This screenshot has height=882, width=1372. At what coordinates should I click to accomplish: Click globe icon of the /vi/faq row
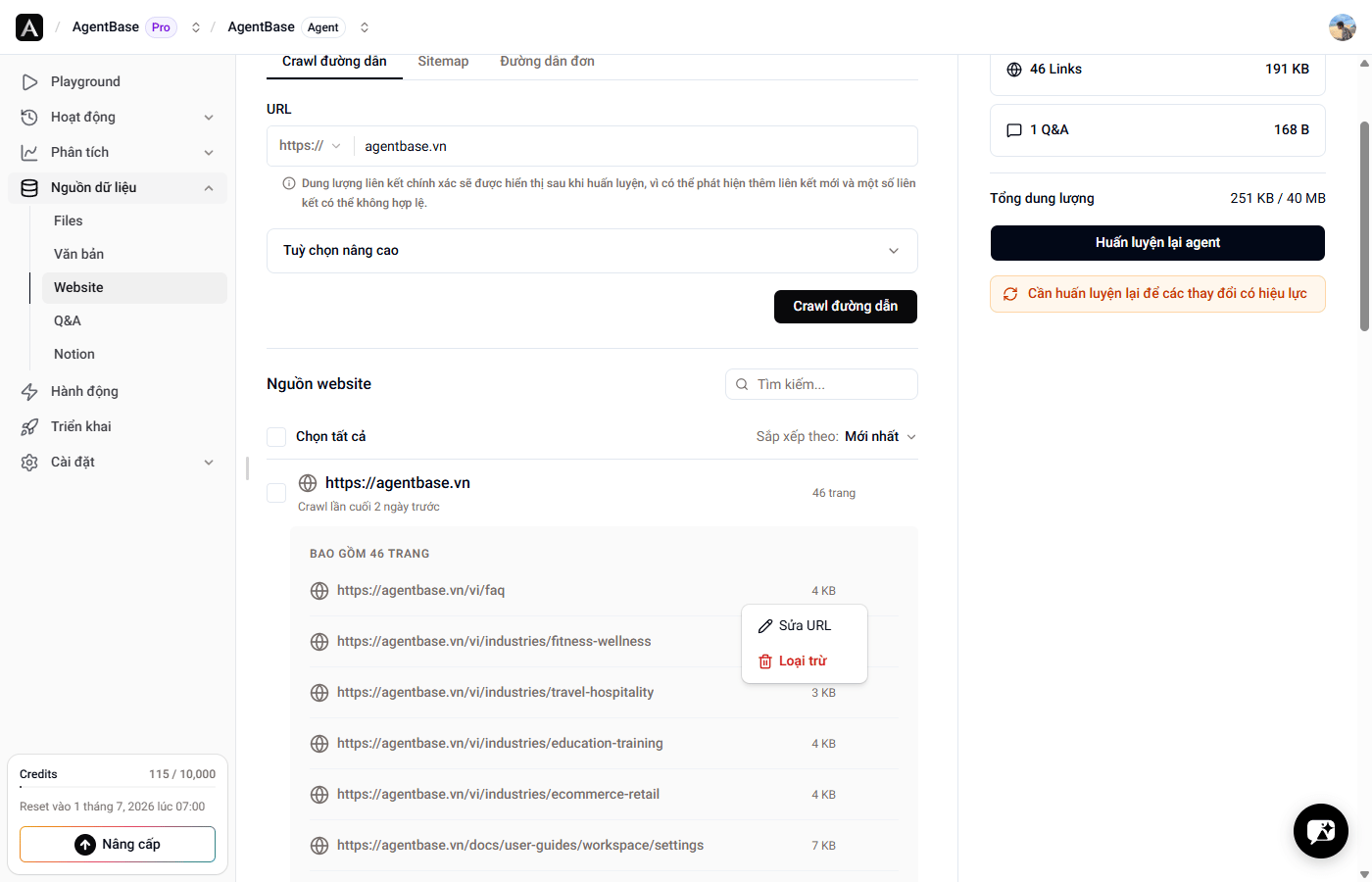point(319,591)
